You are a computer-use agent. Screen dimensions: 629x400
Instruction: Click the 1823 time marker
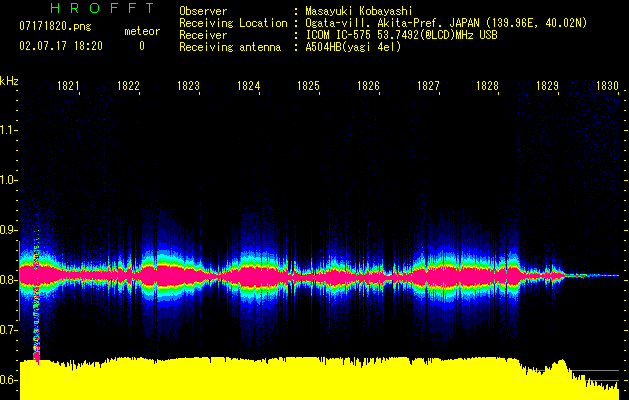tap(189, 86)
